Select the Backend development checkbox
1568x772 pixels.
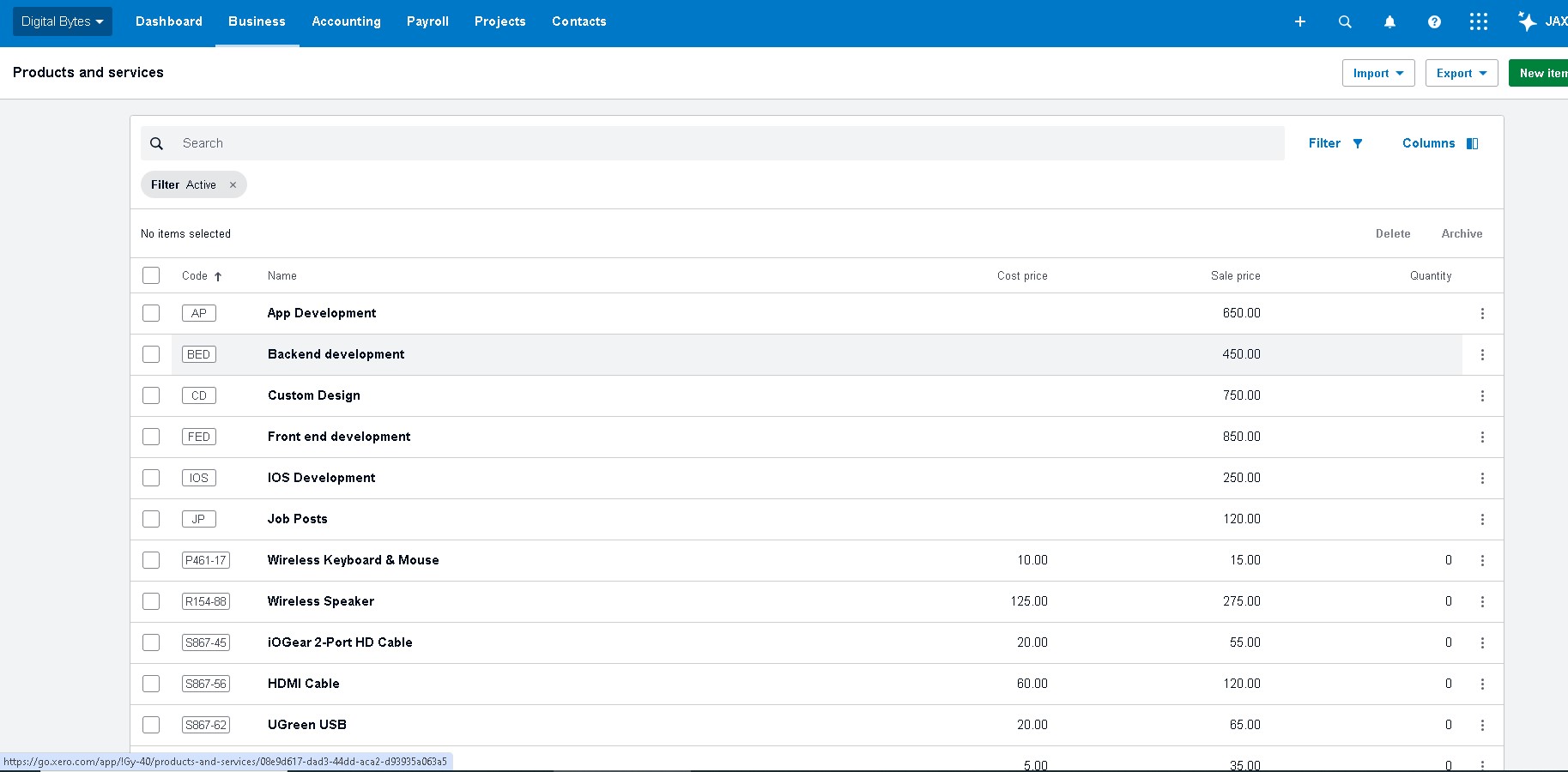click(151, 354)
